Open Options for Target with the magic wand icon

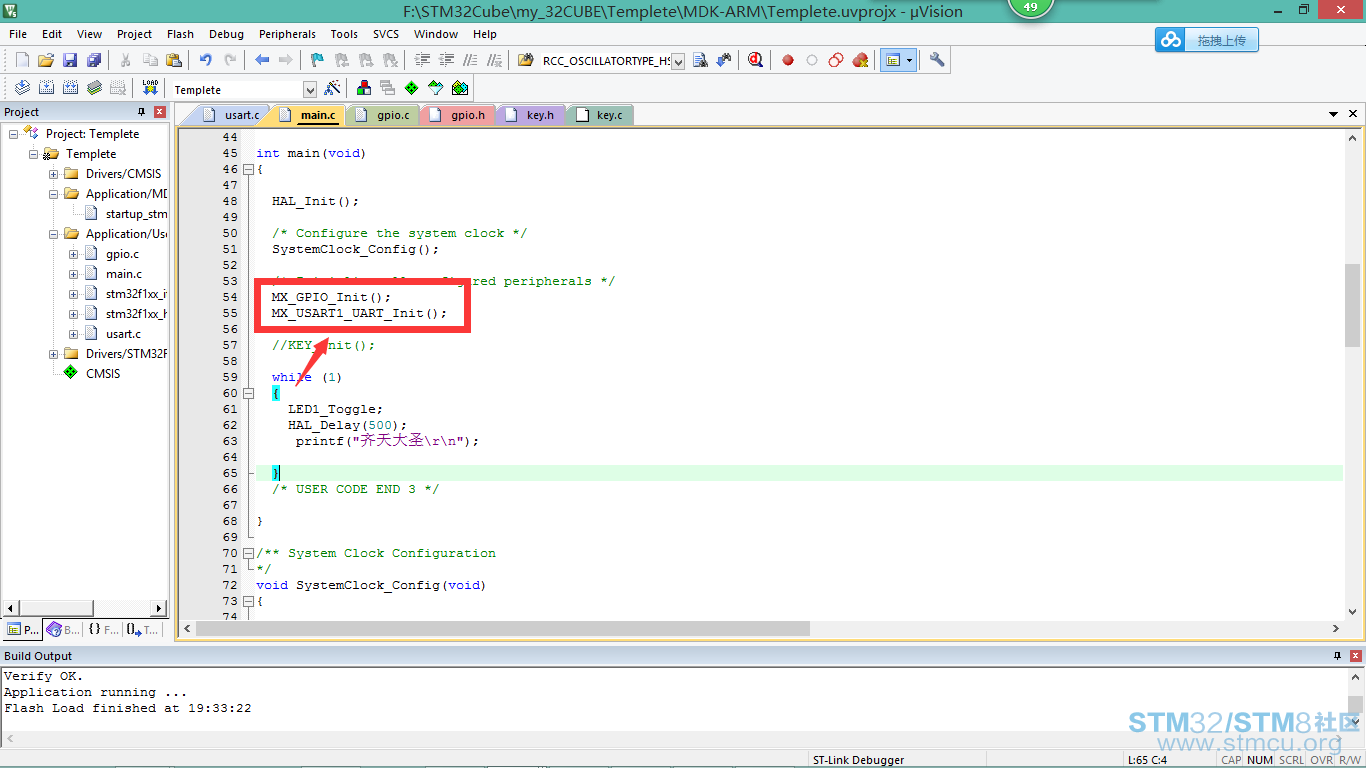tap(332, 88)
